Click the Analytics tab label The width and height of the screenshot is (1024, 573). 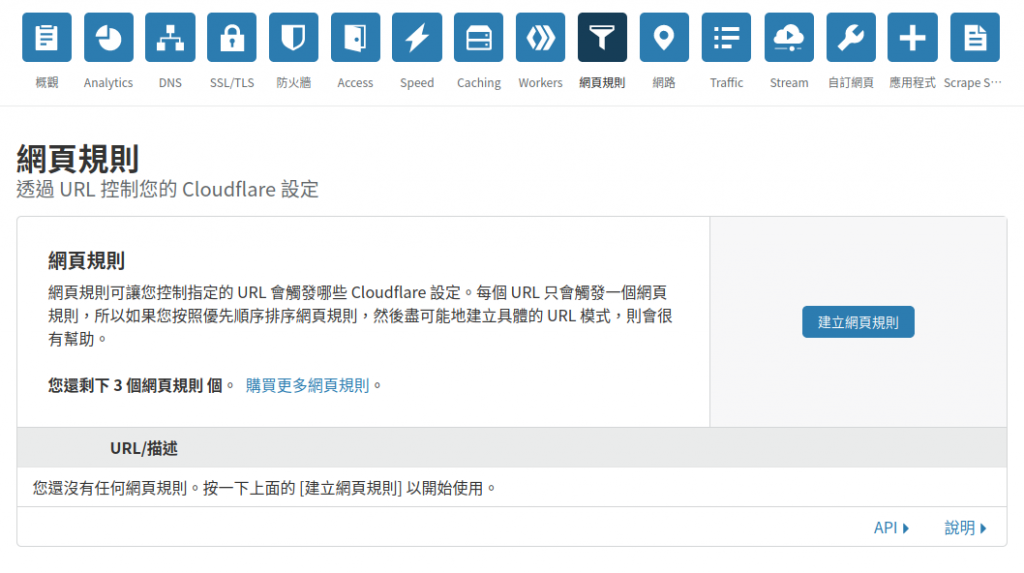point(108,83)
